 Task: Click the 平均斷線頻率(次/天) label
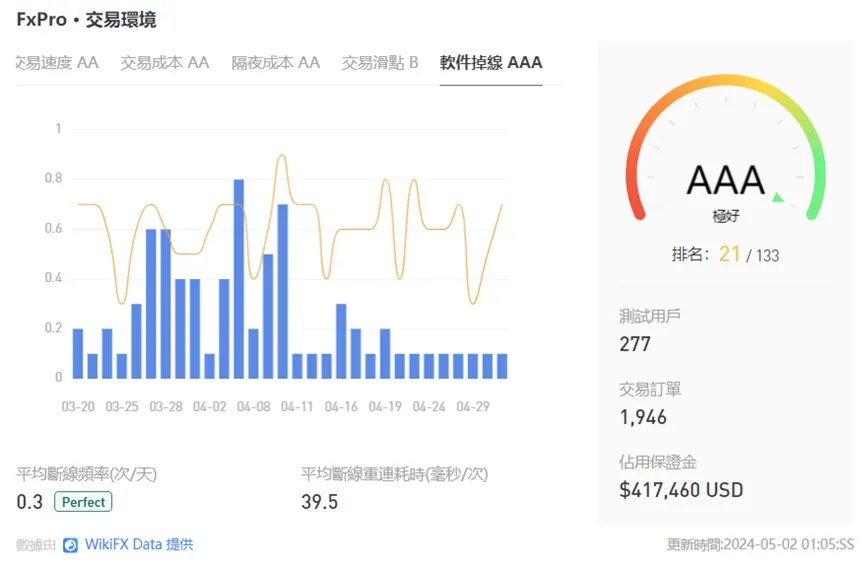[x=87, y=474]
